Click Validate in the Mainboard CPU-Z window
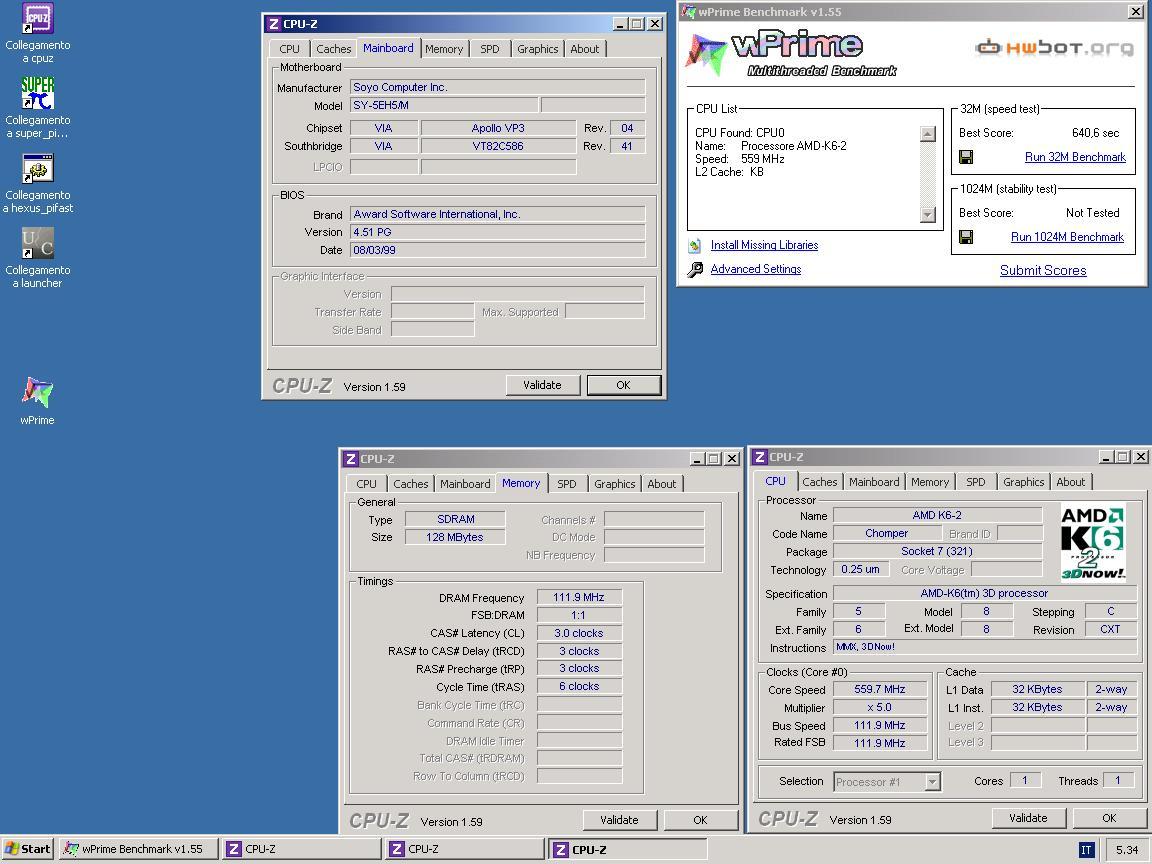The image size is (1152, 864). [x=542, y=385]
